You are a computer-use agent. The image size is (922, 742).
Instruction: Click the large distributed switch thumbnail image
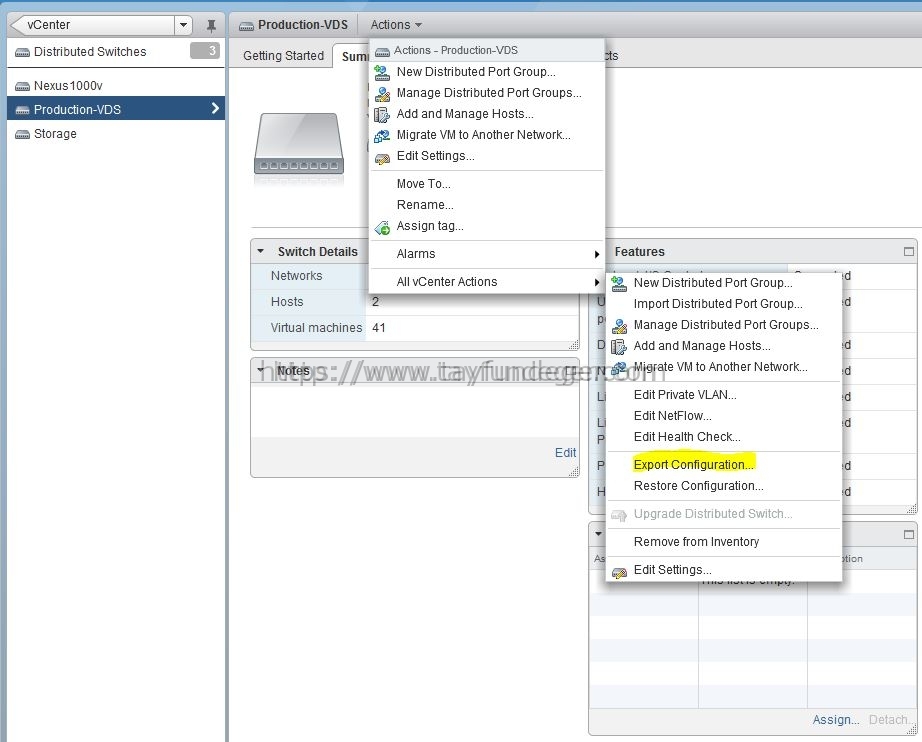pos(299,144)
